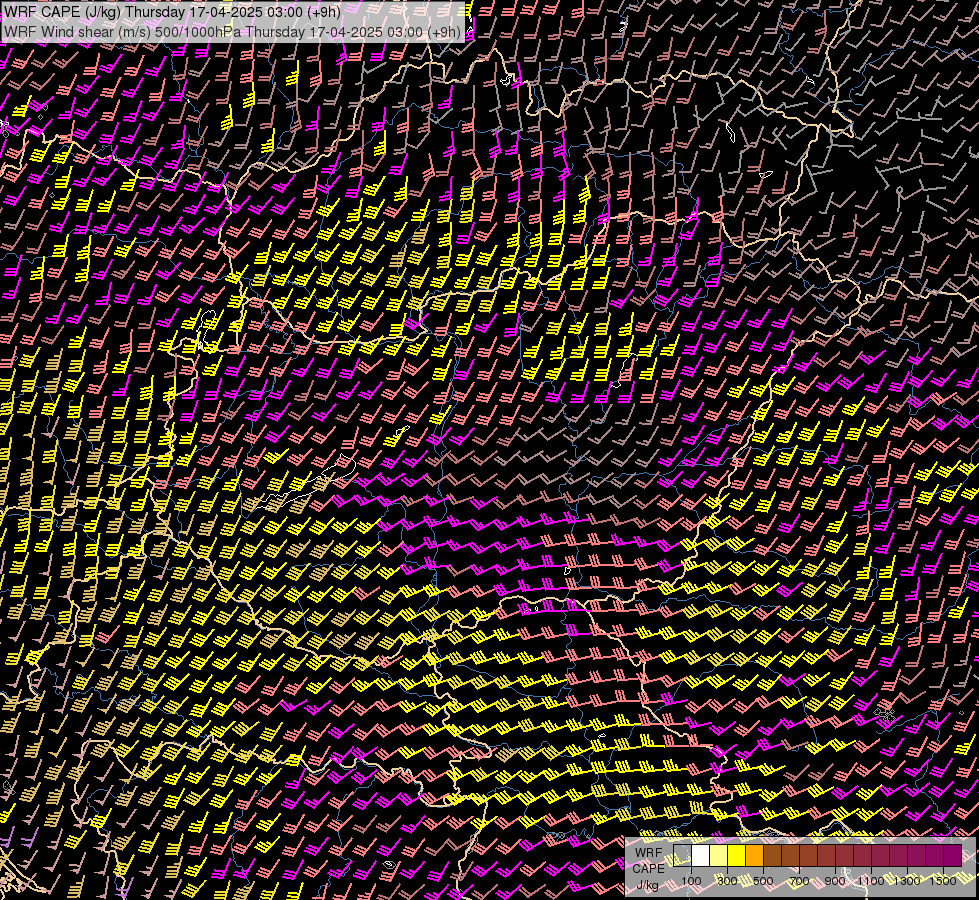Image resolution: width=979 pixels, height=900 pixels.
Task: Click the purple last CAPE legend swatch
Action: click(x=953, y=855)
